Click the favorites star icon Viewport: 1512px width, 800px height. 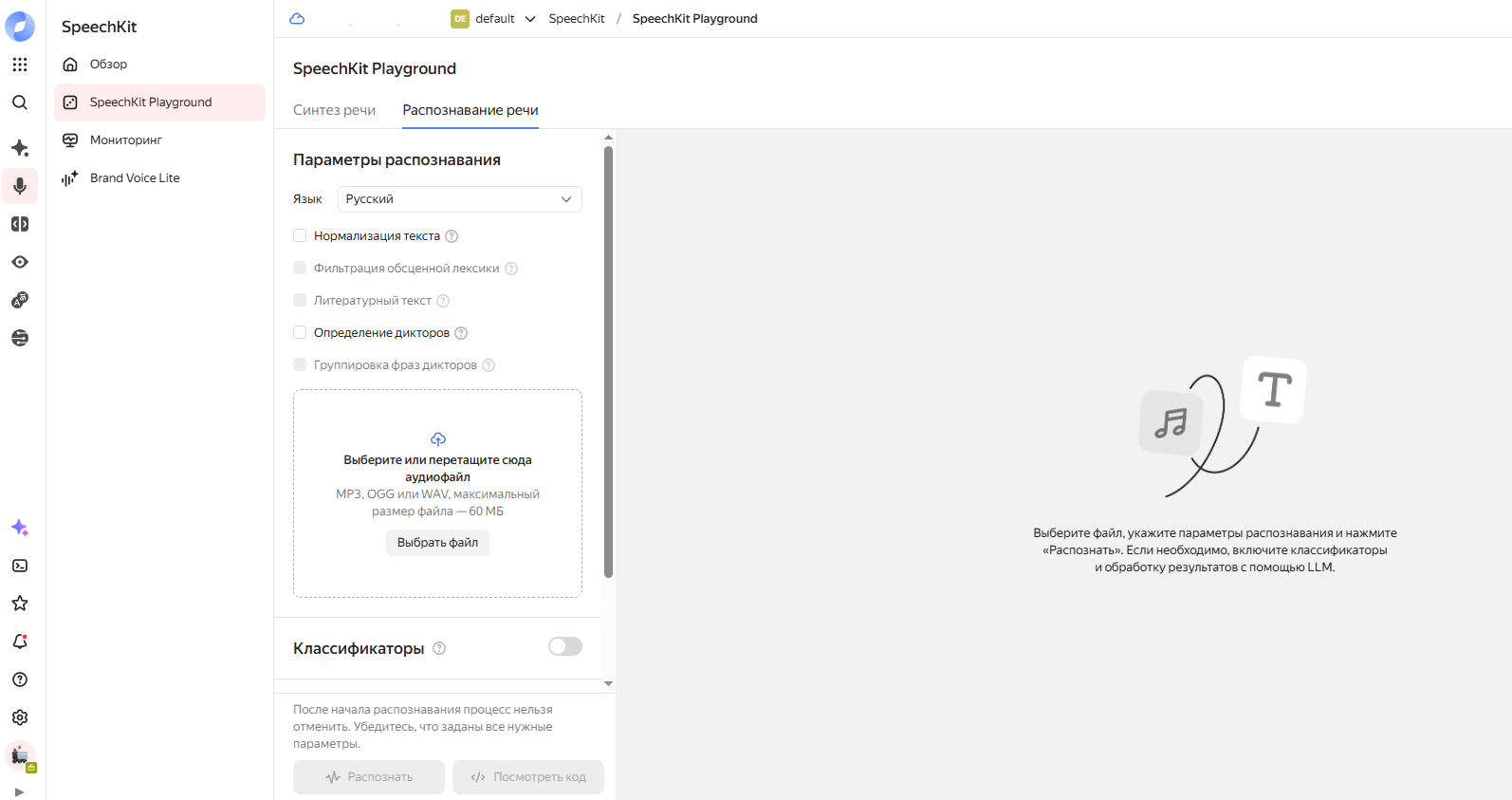pos(20,604)
